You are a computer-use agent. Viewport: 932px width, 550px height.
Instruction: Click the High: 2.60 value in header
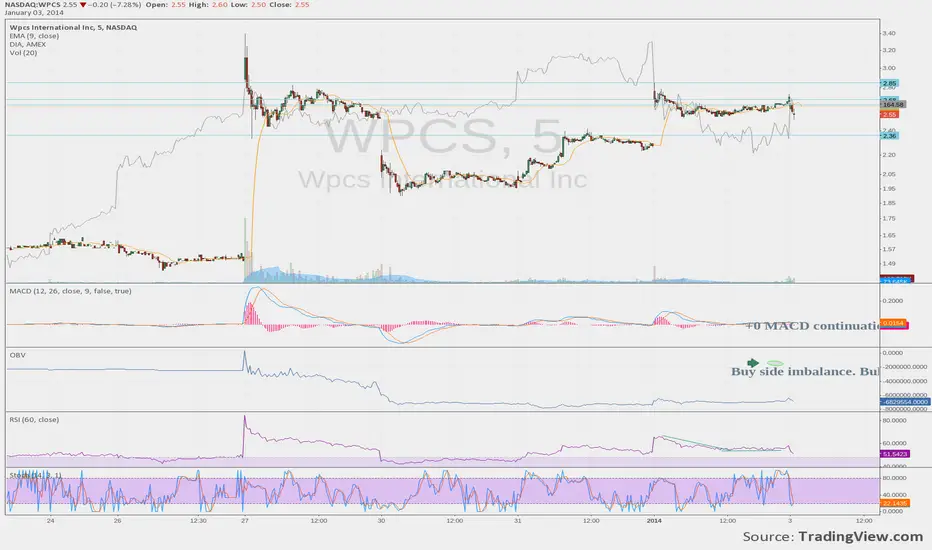pos(207,4)
